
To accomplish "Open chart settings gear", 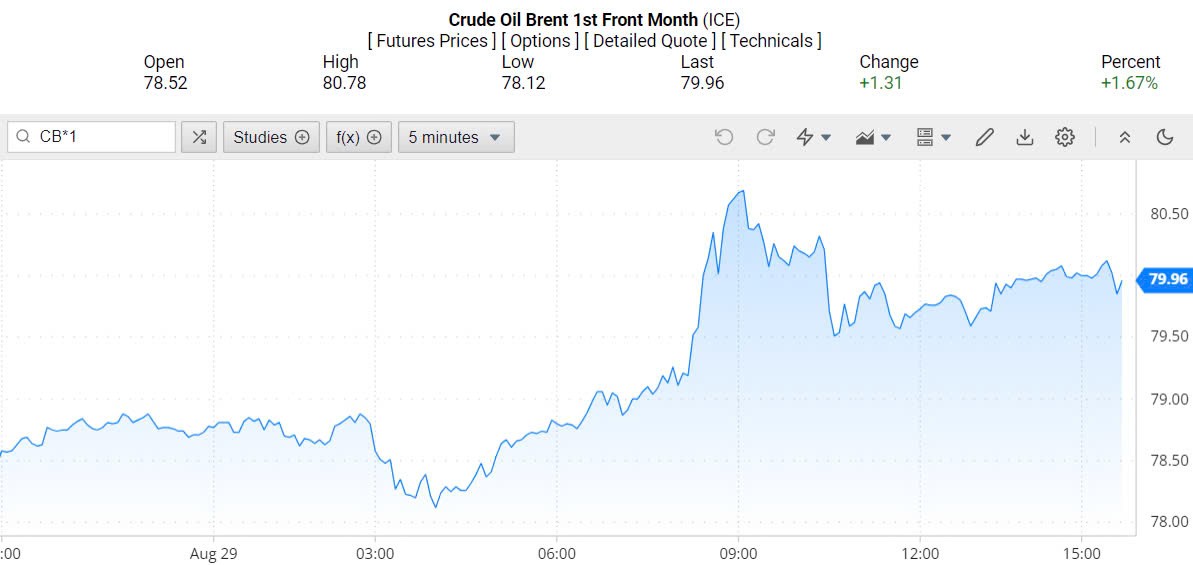I will (x=1064, y=137).
